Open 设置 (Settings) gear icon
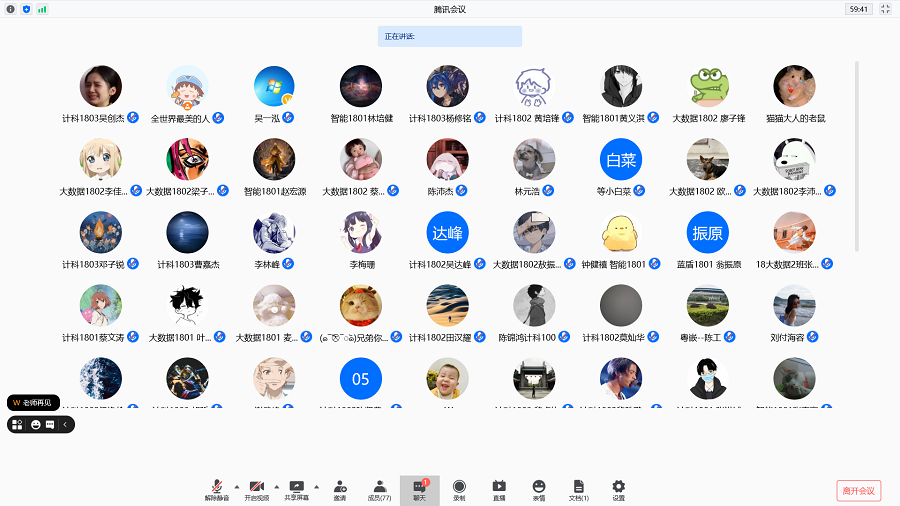The image size is (900, 506). tap(618, 488)
